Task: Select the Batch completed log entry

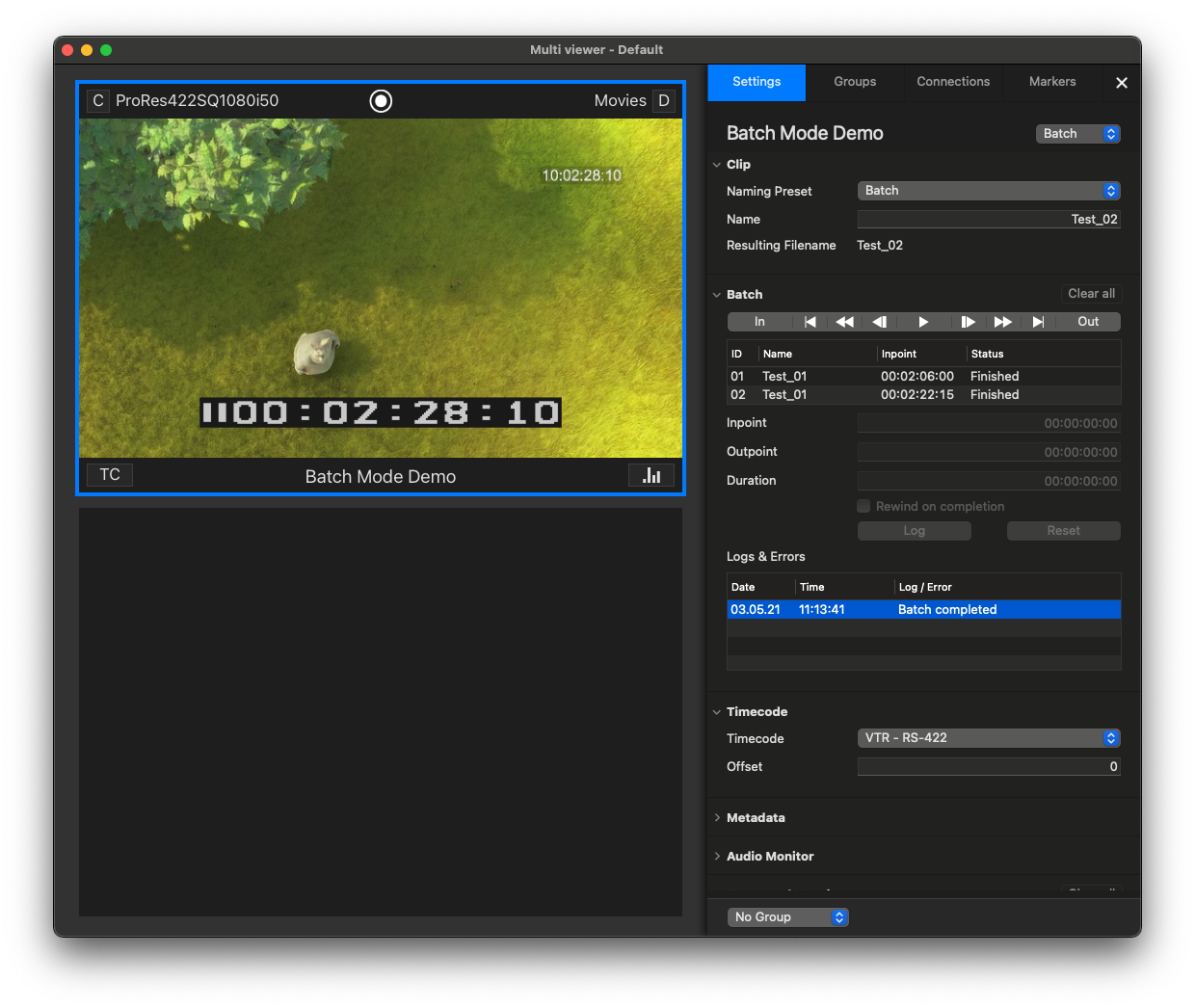Action: coord(923,610)
